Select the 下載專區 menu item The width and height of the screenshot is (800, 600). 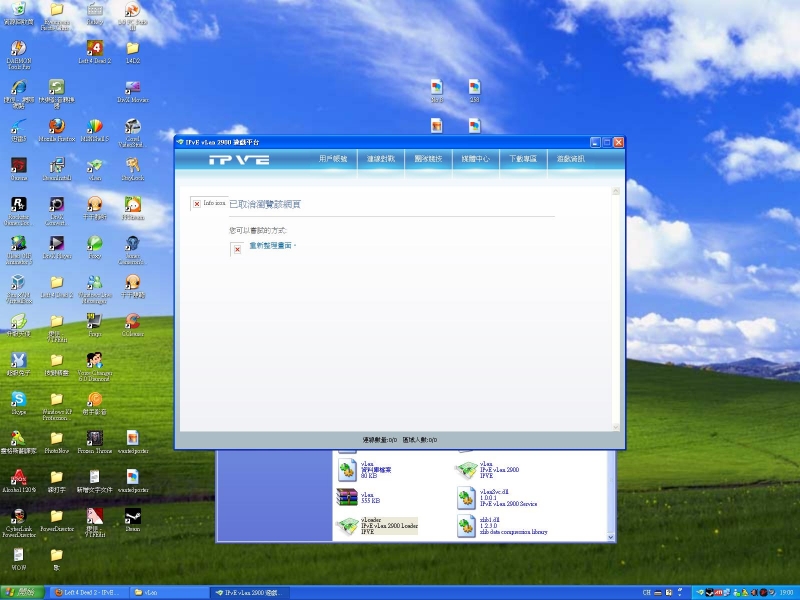click(522, 159)
